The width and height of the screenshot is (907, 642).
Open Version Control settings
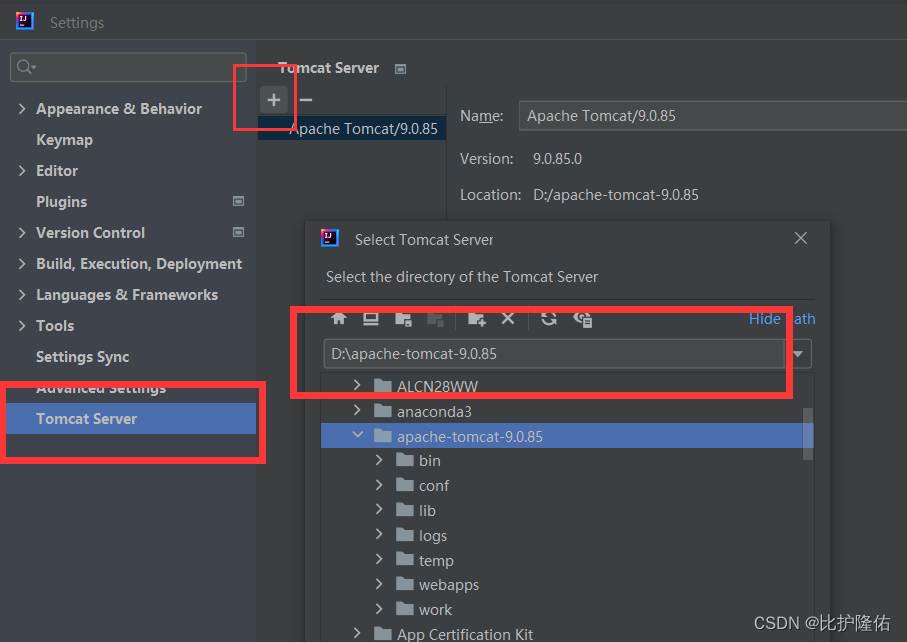90,233
